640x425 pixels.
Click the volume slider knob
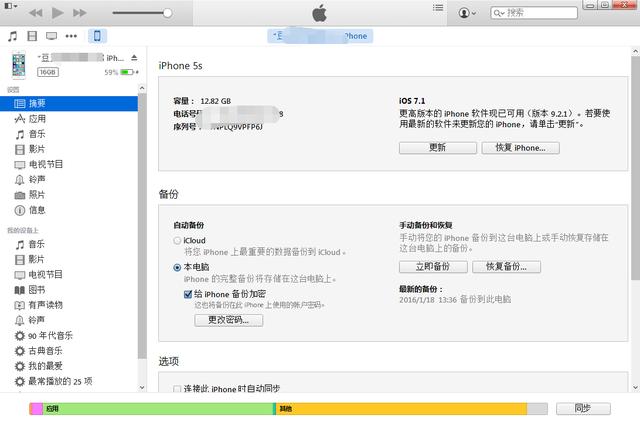[167, 13]
